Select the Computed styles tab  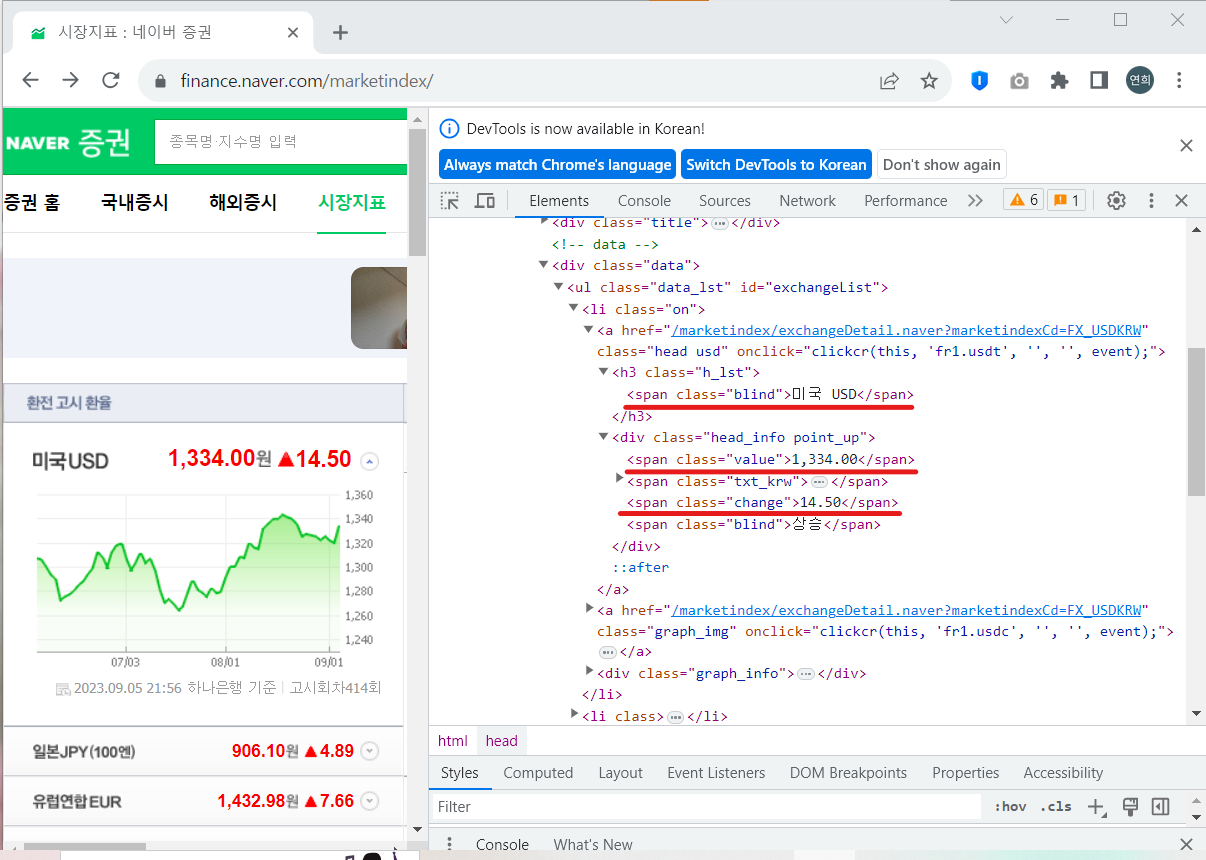coord(538,773)
